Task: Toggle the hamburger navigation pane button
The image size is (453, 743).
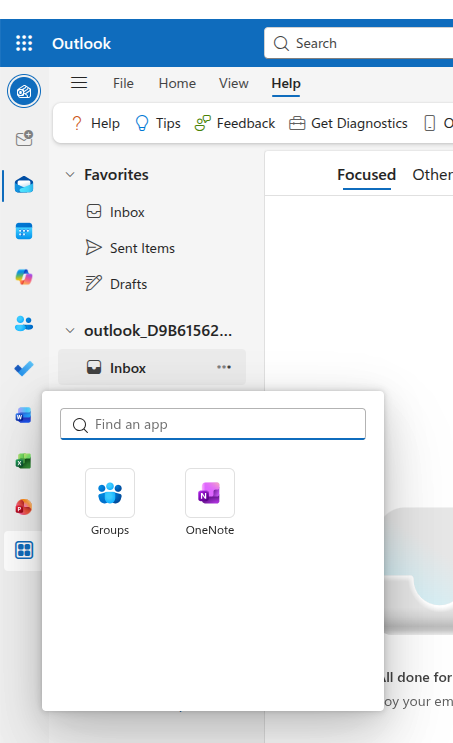Action: pyautogui.click(x=79, y=83)
